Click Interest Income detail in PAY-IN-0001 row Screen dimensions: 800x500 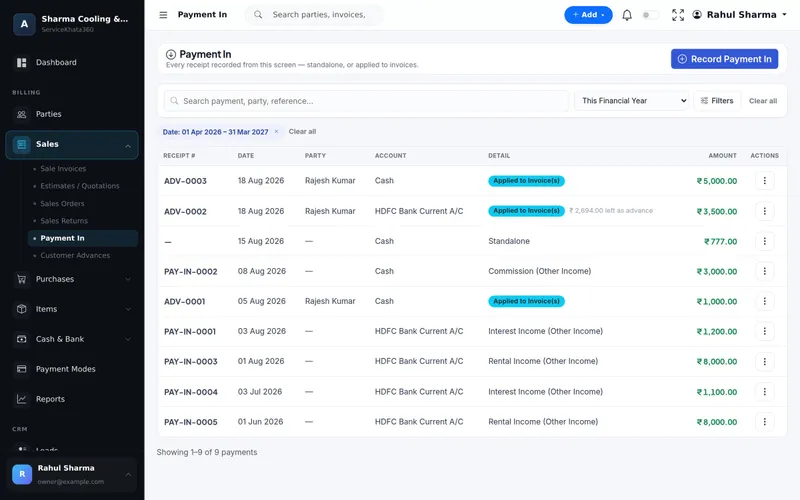(x=545, y=332)
